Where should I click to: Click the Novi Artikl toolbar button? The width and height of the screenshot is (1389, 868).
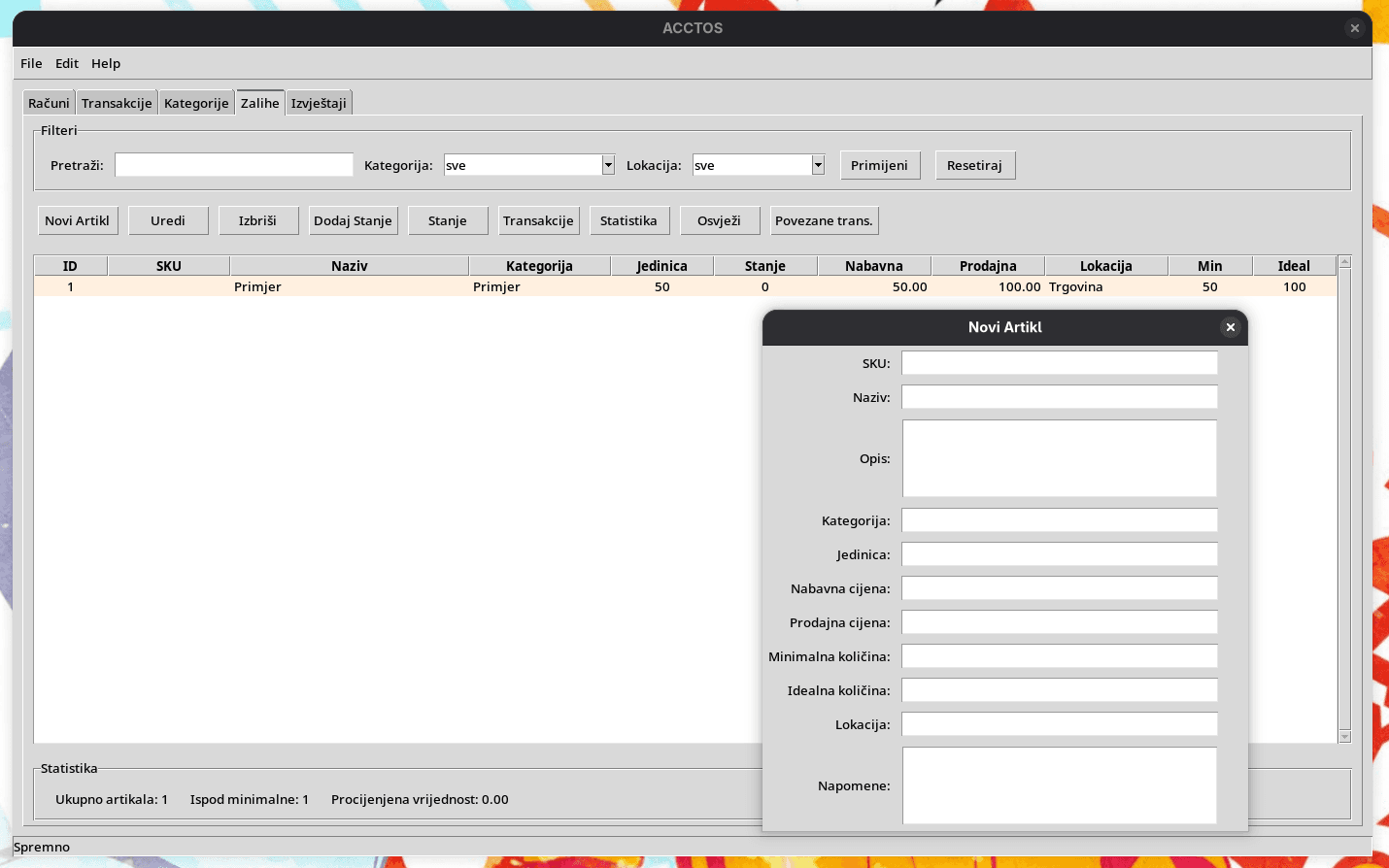pos(78,220)
